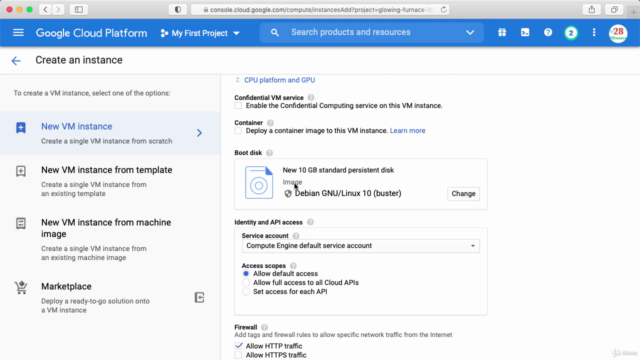The image size is (640, 360).
Task: Enable the Confidential Computing service checkbox
Action: [x=238, y=106]
